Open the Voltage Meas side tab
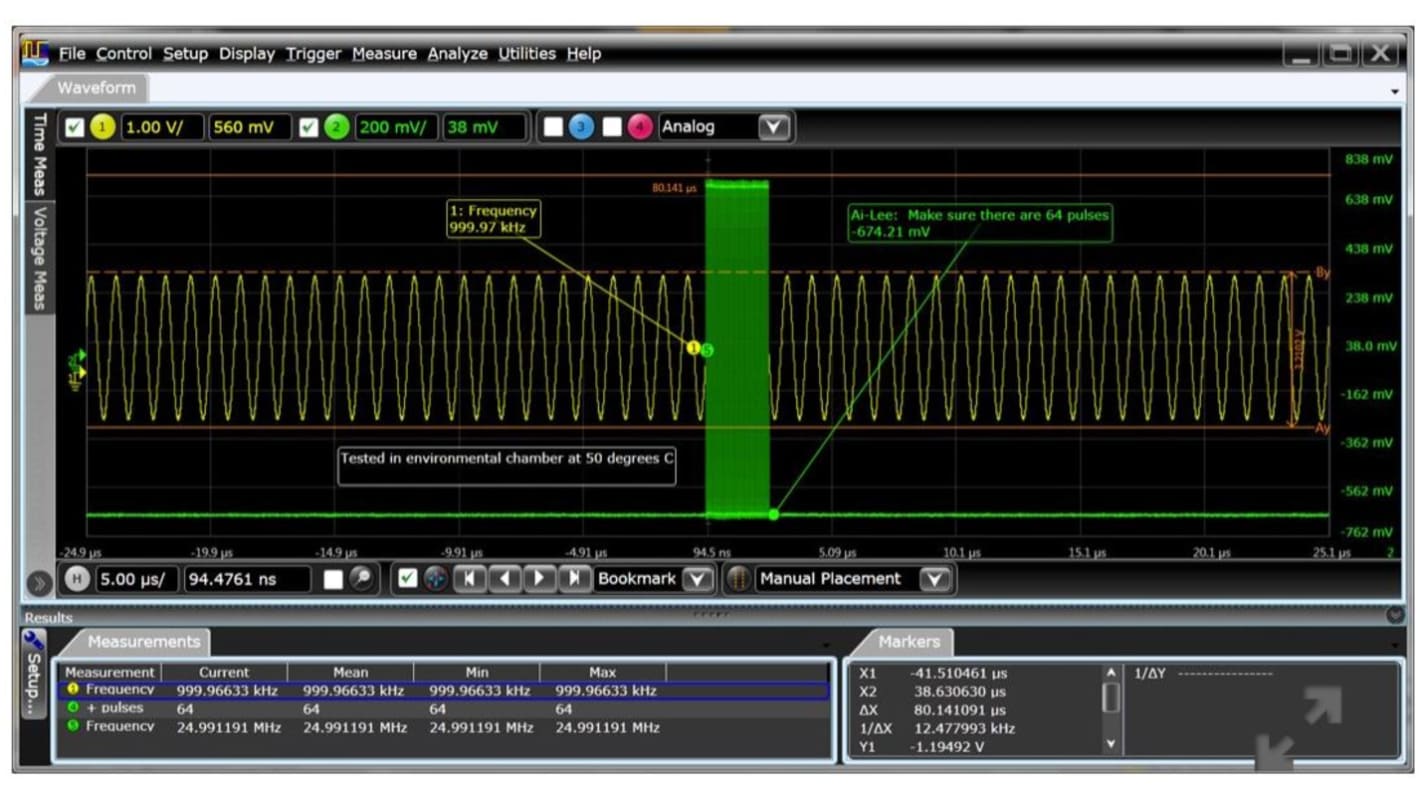The image size is (1420, 798). (x=40, y=257)
